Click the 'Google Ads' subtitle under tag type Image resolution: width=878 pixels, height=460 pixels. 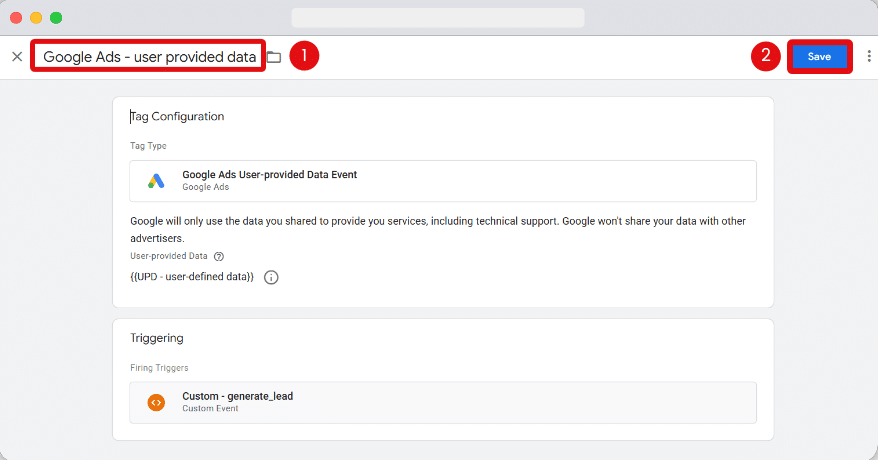pos(206,187)
